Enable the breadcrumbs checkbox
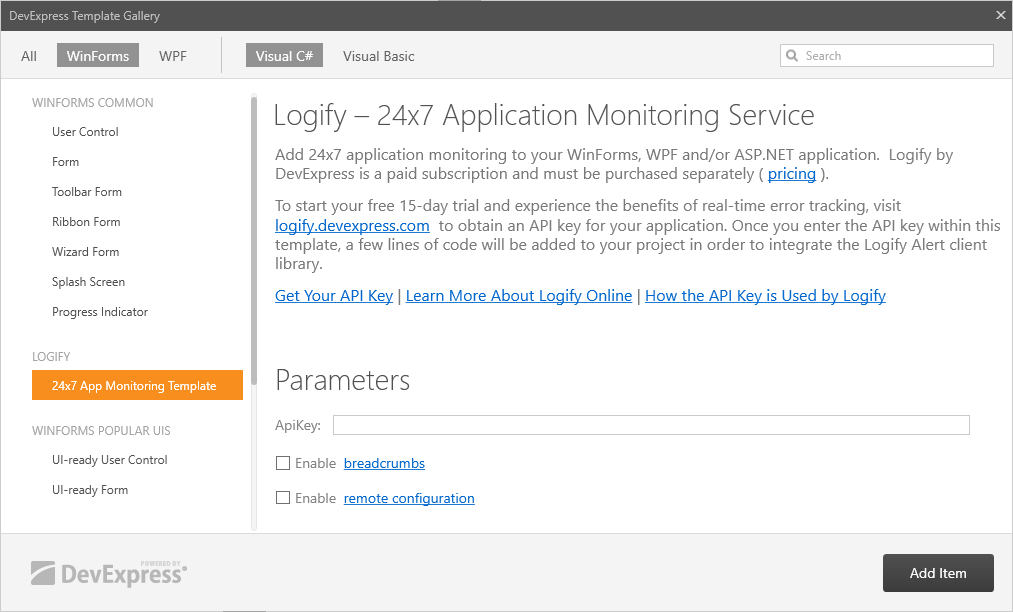Image resolution: width=1013 pixels, height=612 pixels. [x=283, y=463]
